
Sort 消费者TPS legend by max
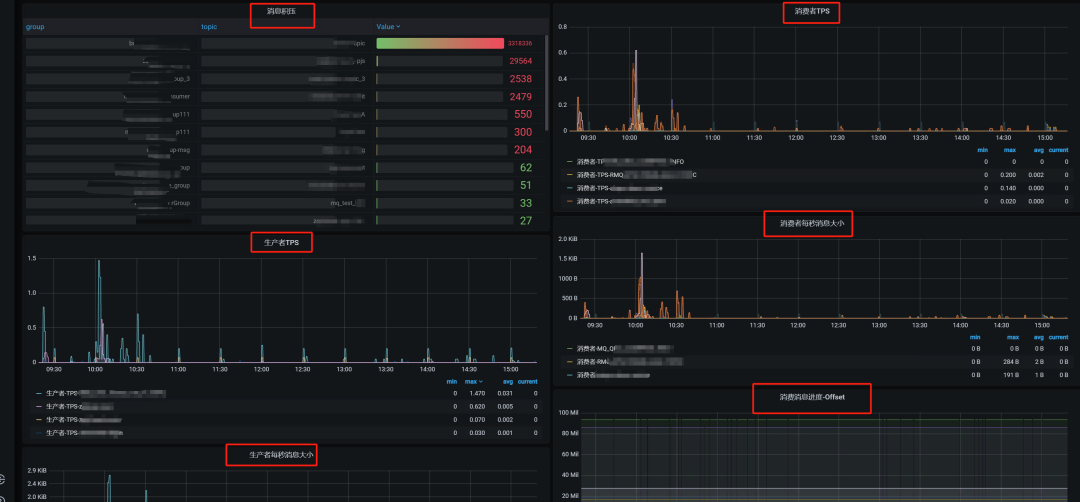tap(1012, 150)
